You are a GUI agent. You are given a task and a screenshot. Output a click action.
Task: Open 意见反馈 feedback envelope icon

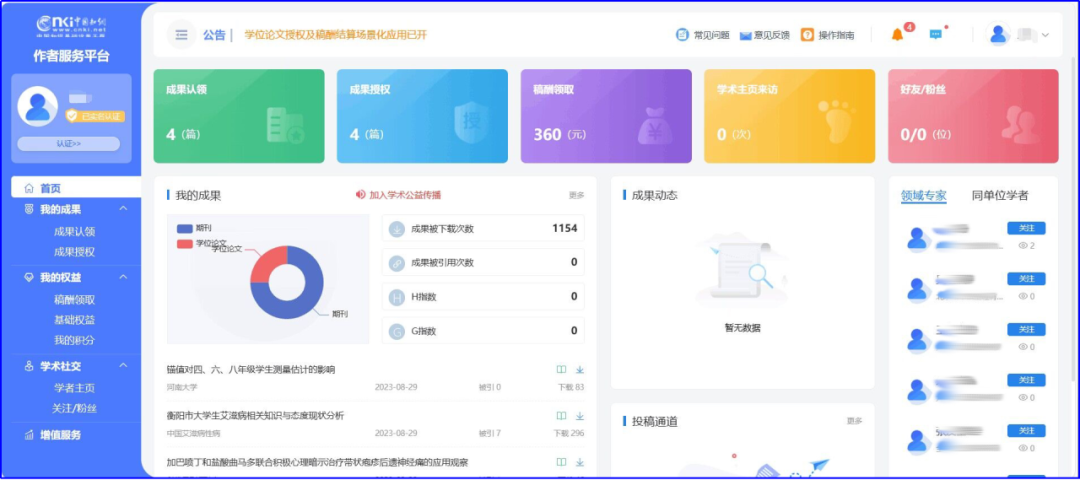tap(746, 35)
